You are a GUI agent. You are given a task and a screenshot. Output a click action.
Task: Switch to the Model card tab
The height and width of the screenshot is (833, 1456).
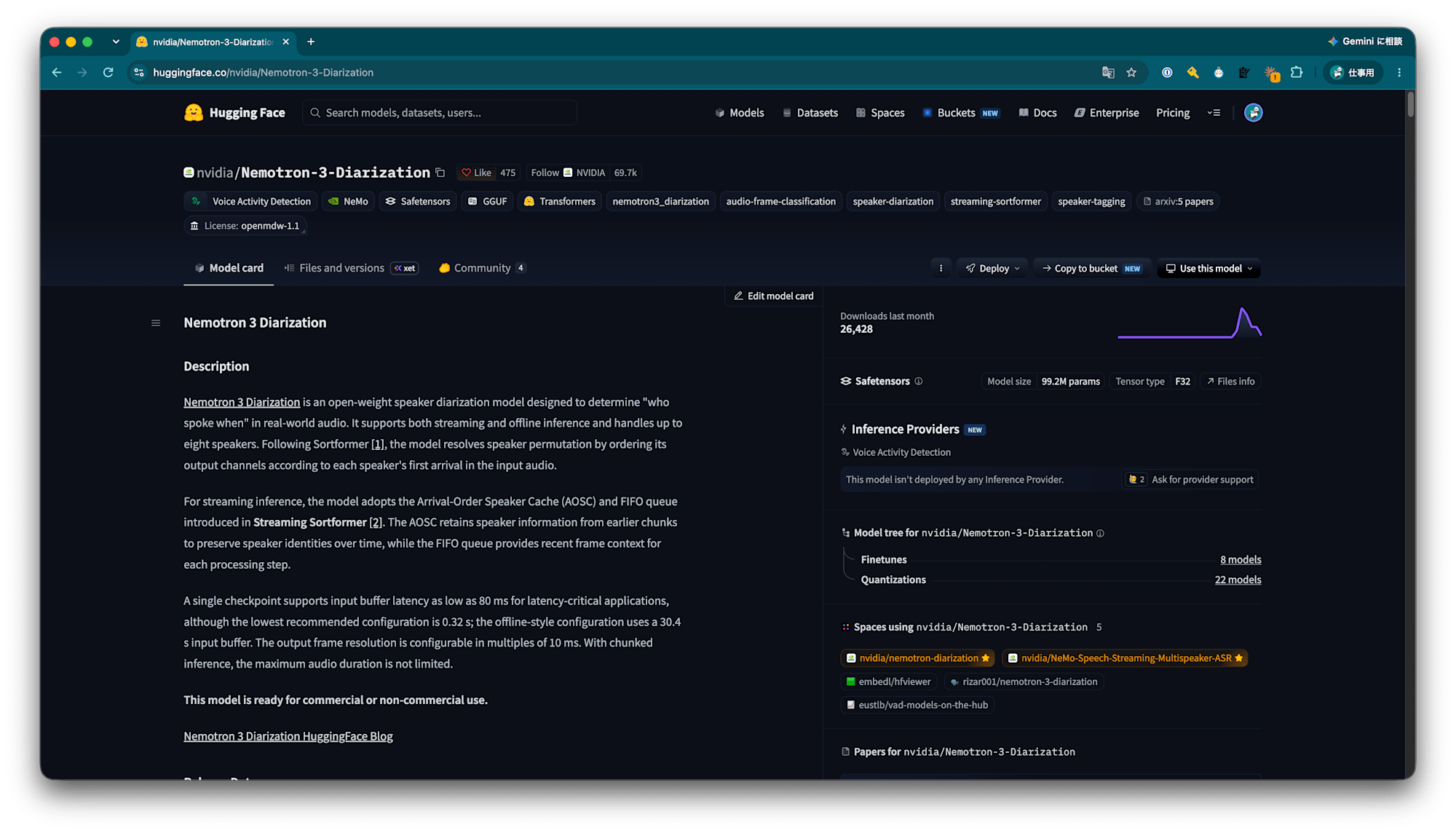(x=229, y=268)
